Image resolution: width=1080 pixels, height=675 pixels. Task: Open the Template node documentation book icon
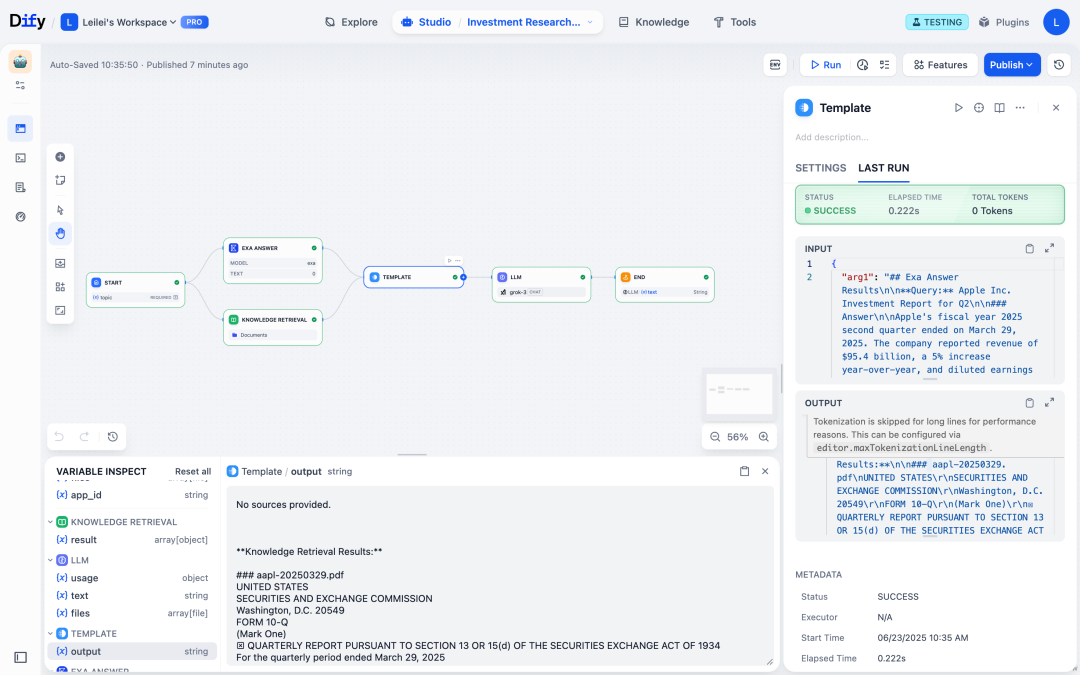point(999,107)
